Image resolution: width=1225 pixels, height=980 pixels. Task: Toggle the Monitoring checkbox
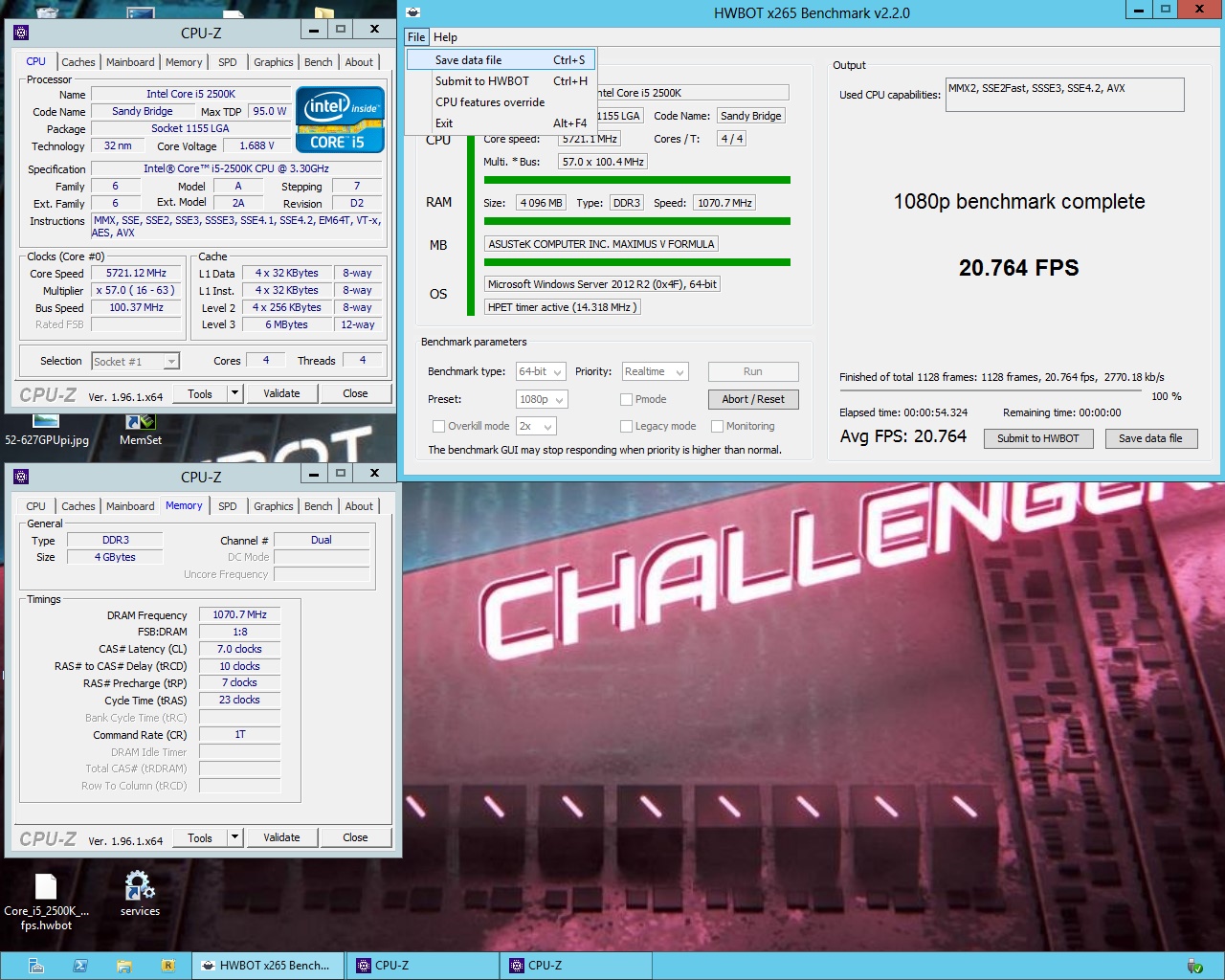717,427
